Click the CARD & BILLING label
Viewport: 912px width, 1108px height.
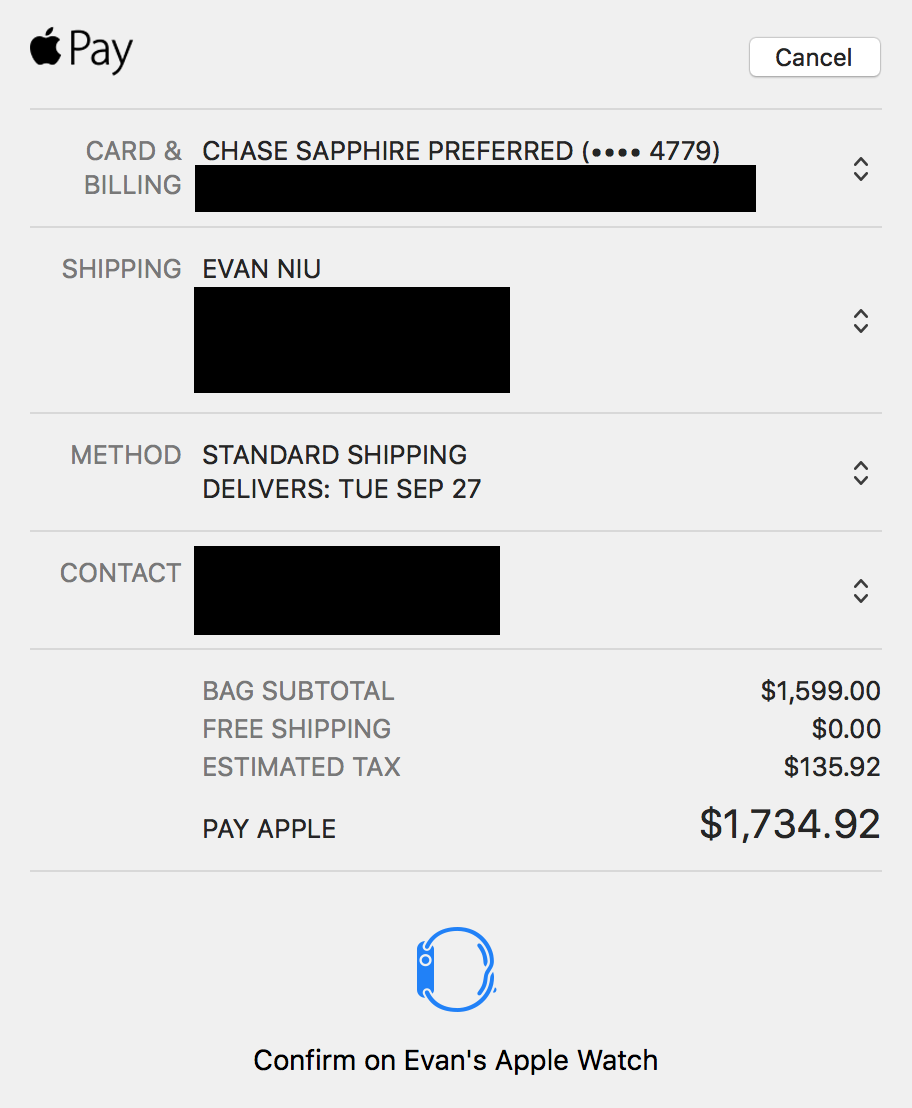[133, 168]
